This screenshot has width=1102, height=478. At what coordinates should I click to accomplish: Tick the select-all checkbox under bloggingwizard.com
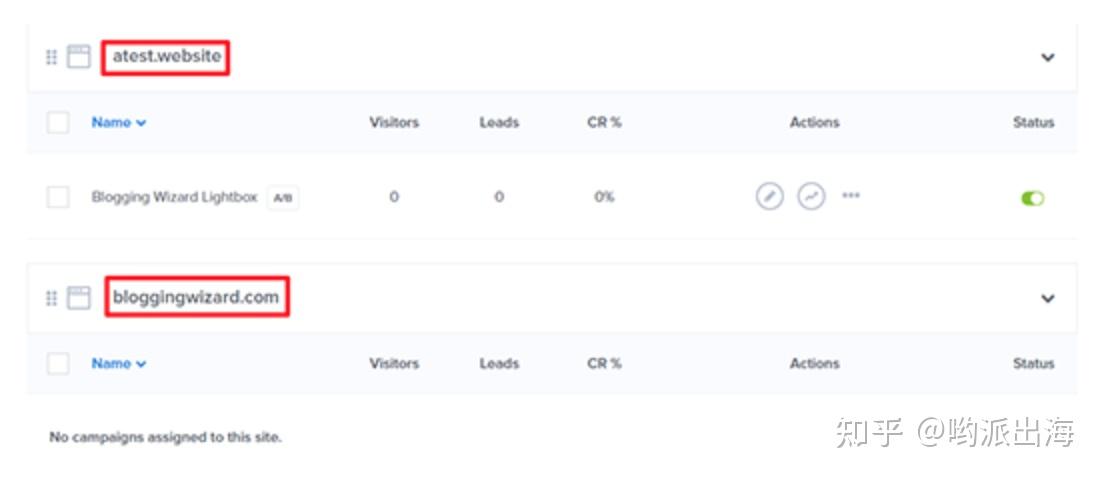tap(58, 364)
